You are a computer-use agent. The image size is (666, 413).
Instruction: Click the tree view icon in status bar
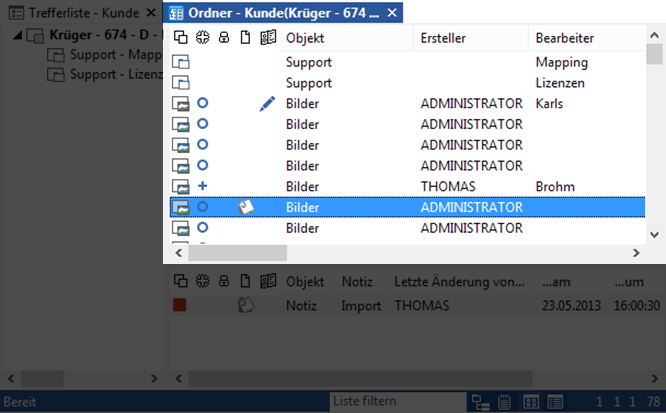[482, 402]
